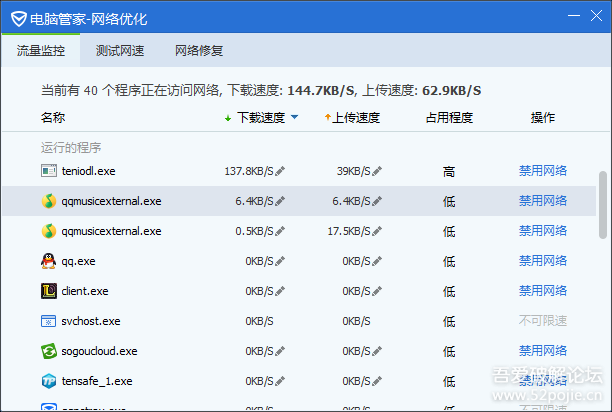Edit upload limit pencil for tensafe_1.exe
The height and width of the screenshot is (412, 612).
click(x=377, y=381)
